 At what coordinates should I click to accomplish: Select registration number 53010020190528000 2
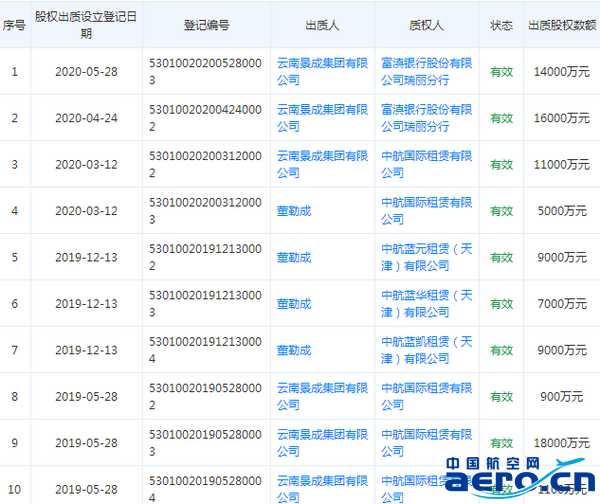coord(205,396)
